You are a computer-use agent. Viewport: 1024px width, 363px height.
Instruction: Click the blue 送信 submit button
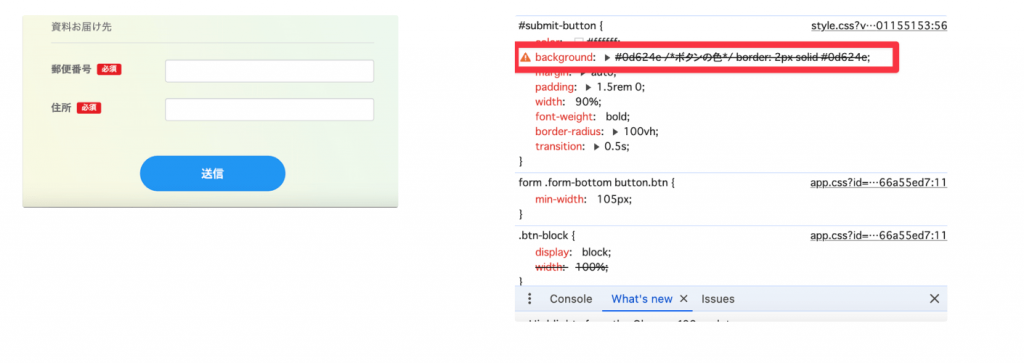coord(212,174)
